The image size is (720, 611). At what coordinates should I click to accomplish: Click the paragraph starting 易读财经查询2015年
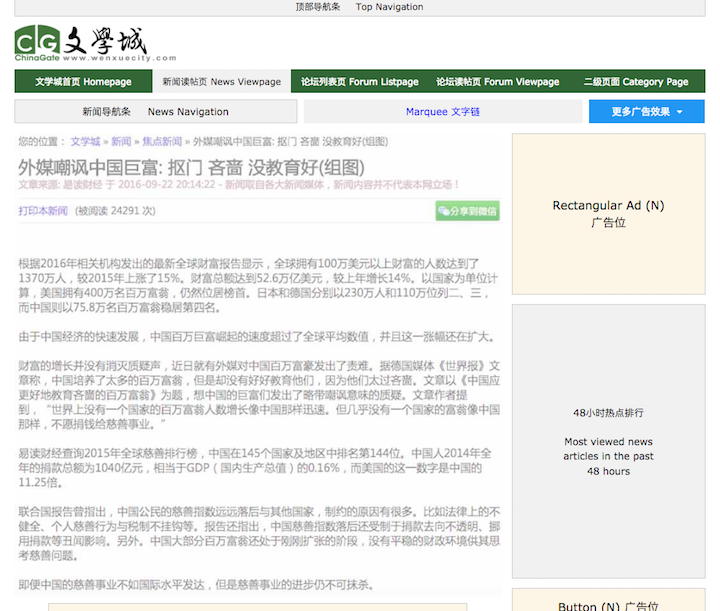[x=255, y=468]
